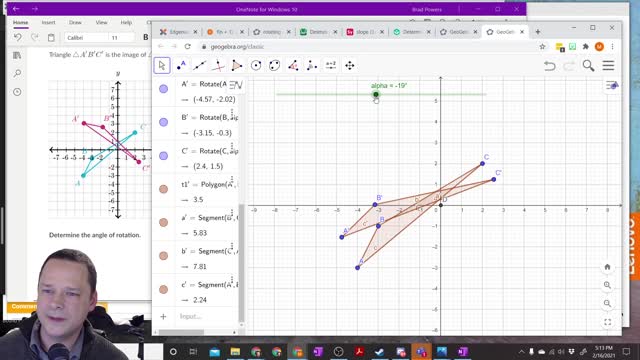Open File Explorer from the taskbar
This screenshot has width=640, height=360.
click(235, 351)
